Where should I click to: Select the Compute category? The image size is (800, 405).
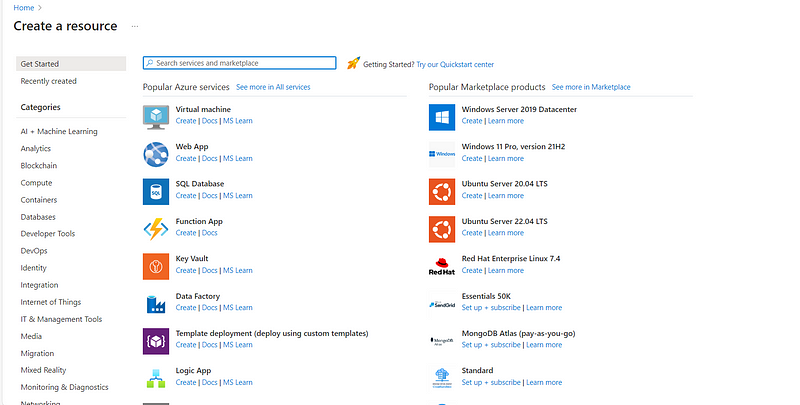pos(36,183)
